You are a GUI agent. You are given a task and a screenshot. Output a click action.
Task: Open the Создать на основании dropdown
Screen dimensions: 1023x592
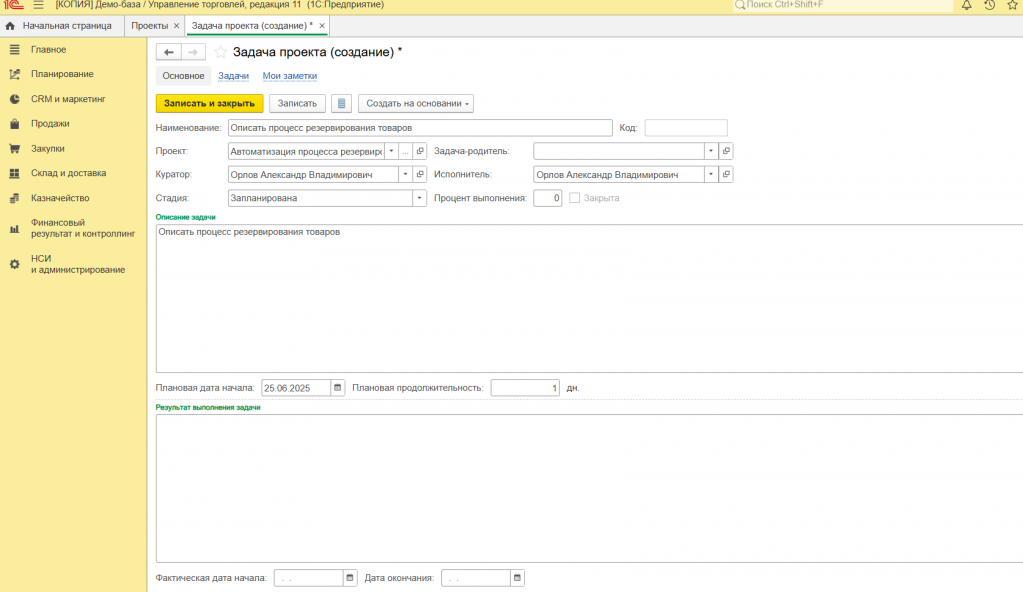pos(416,103)
